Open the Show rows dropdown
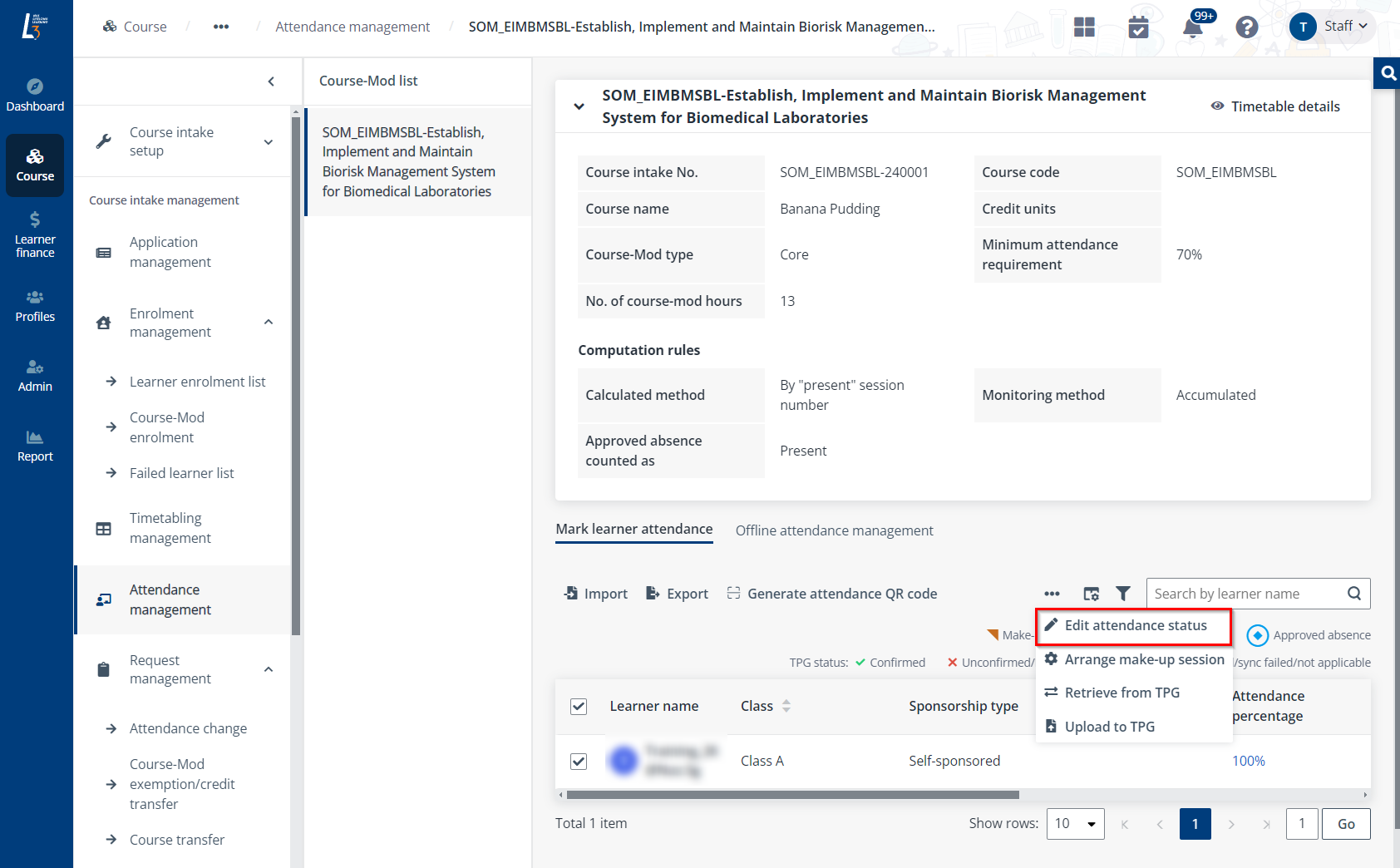Image resolution: width=1400 pixels, height=868 pixels. 1075,824
